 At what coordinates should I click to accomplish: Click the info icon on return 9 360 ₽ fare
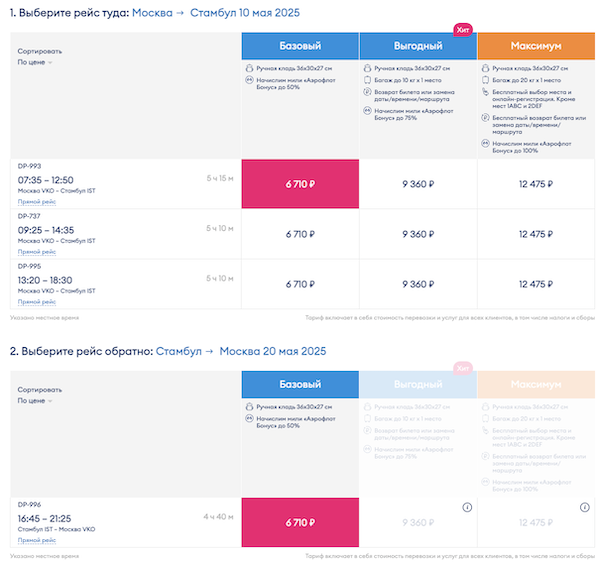click(467, 508)
